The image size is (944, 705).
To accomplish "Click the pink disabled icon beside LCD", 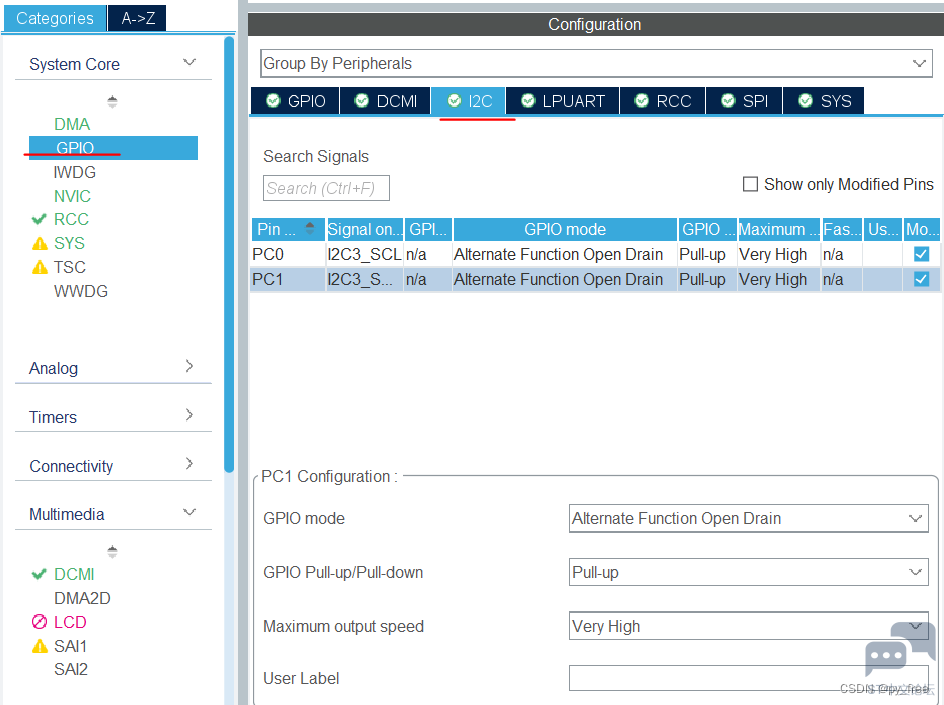I will [39, 621].
